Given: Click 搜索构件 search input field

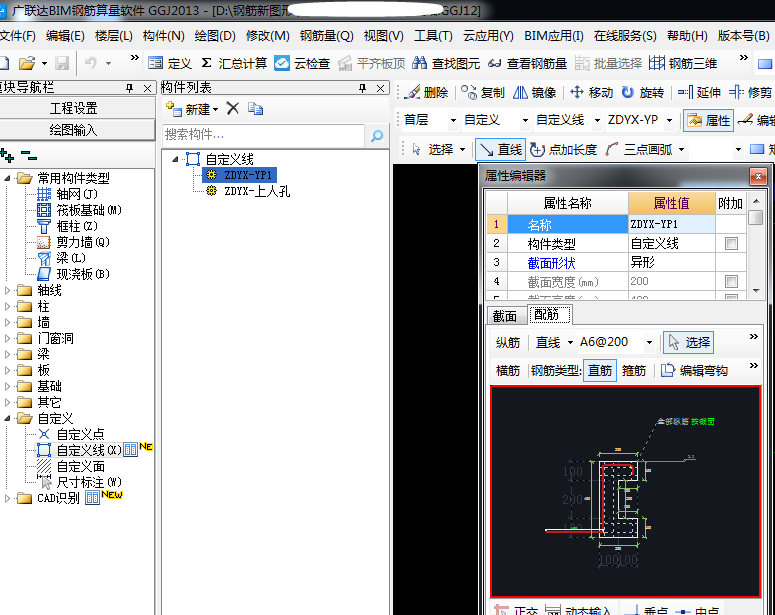Looking at the screenshot, I should click(263, 135).
